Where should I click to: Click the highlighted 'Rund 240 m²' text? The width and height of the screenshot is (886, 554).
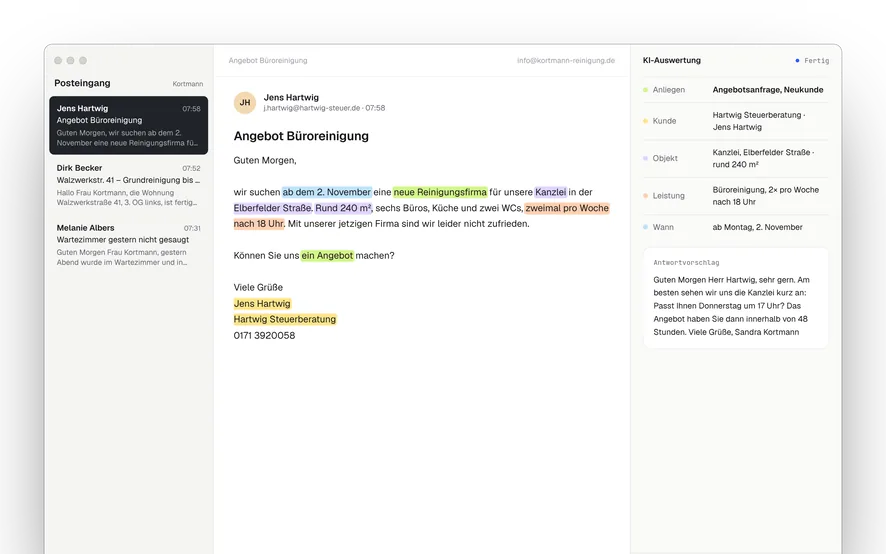(x=343, y=208)
